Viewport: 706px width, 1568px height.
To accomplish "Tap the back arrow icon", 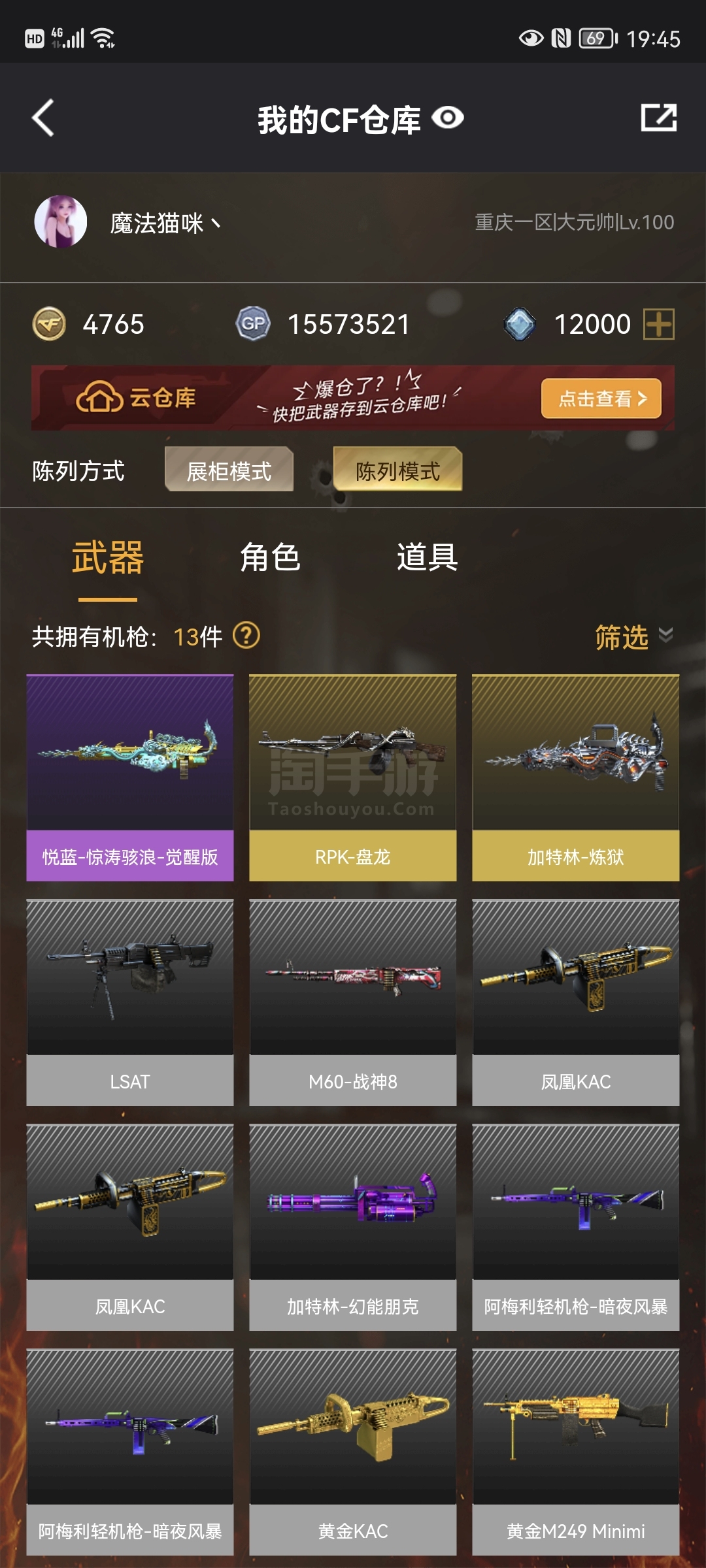I will (43, 118).
